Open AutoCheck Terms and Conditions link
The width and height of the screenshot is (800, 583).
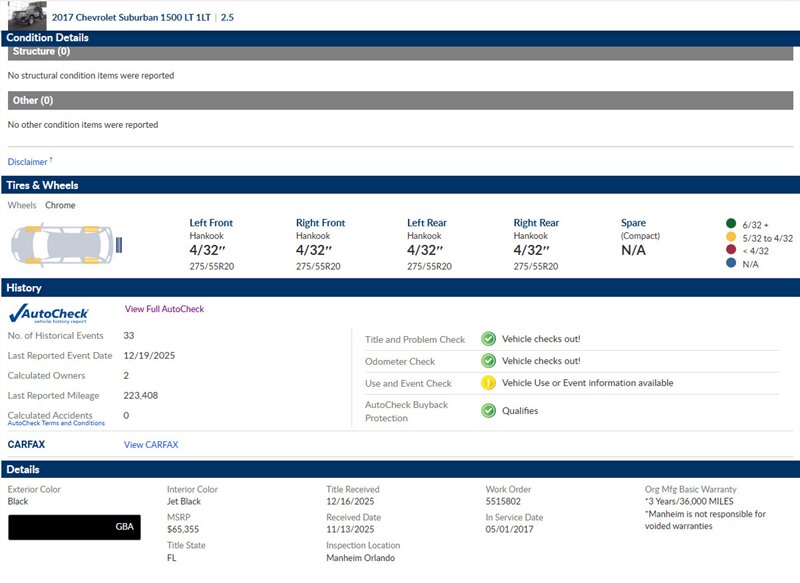[x=56, y=424]
